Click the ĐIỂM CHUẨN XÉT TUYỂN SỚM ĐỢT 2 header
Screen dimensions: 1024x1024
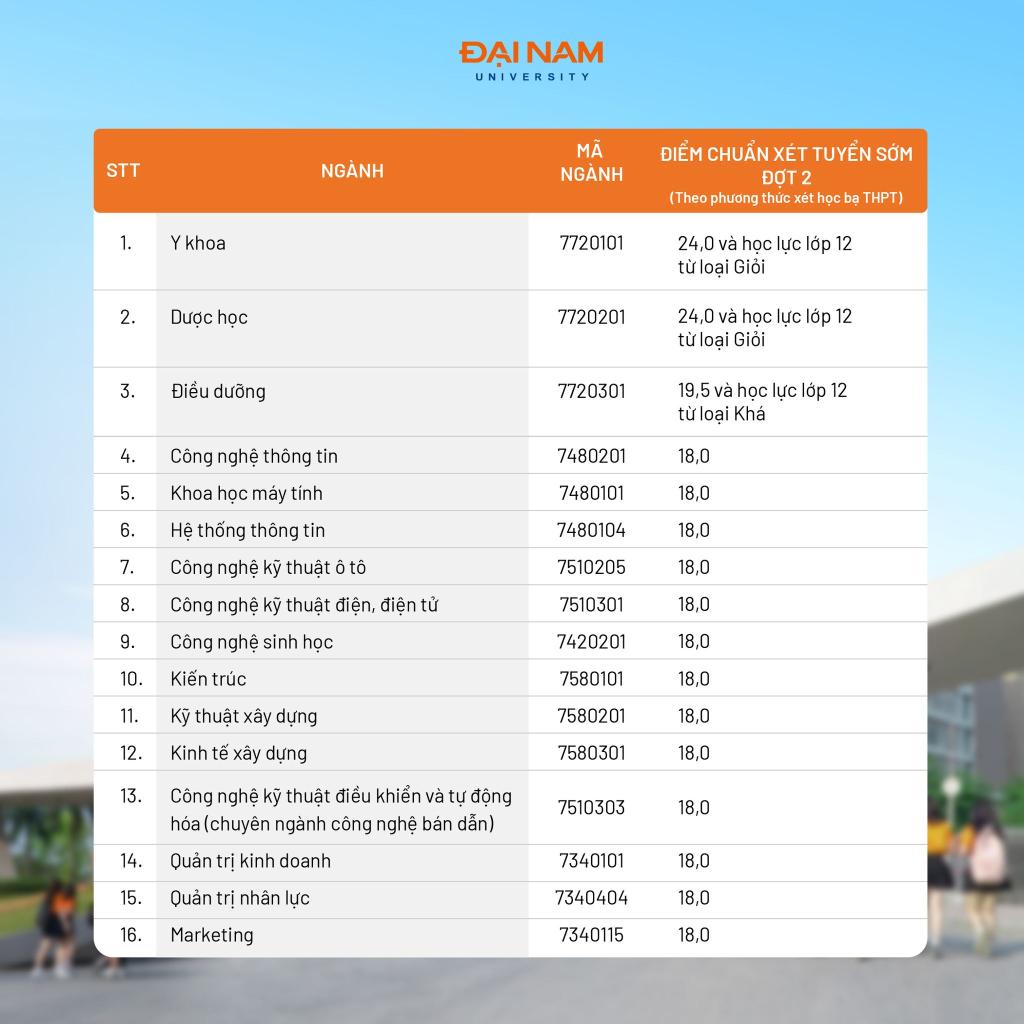pos(786,166)
